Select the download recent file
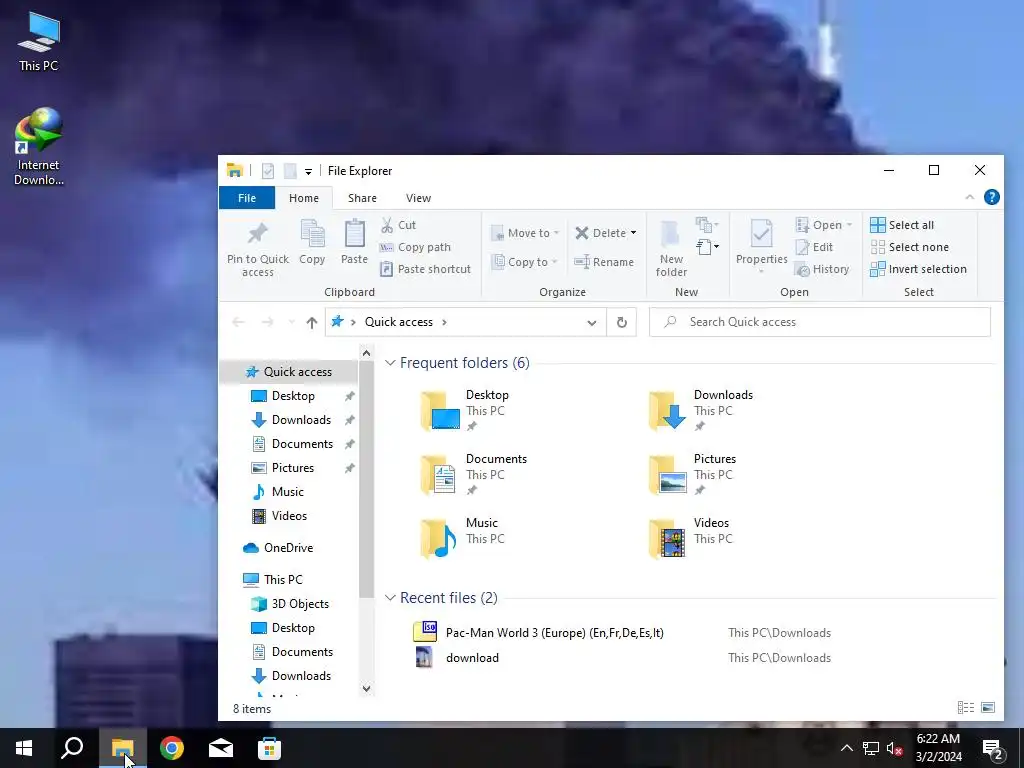This screenshot has width=1024, height=768. 457,658
